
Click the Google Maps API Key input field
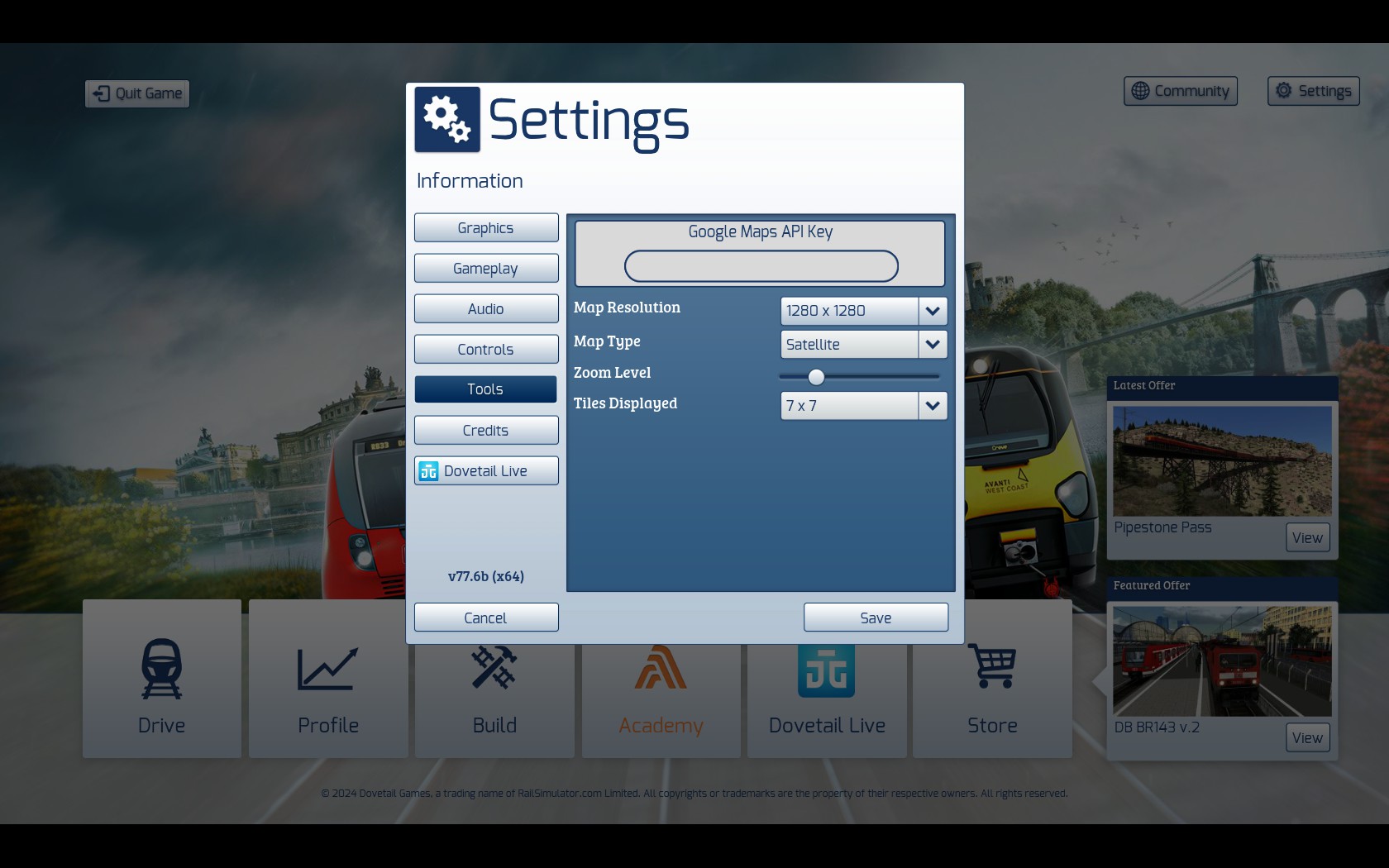(x=761, y=266)
